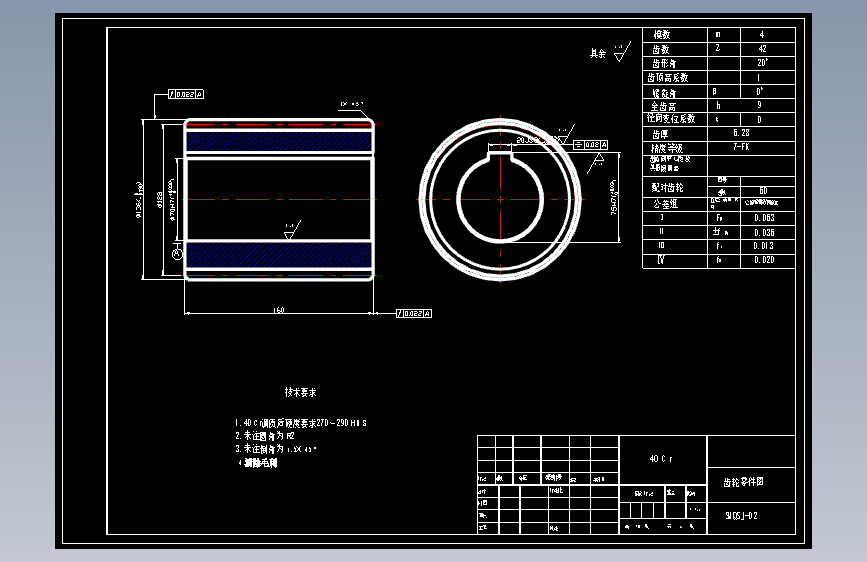Select the 齿数 label in the parameter table
Viewport: 867px width, 562px height.
point(661,49)
